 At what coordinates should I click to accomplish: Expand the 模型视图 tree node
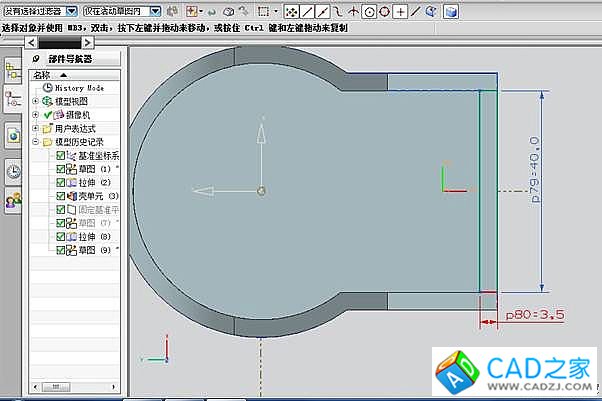(36, 101)
